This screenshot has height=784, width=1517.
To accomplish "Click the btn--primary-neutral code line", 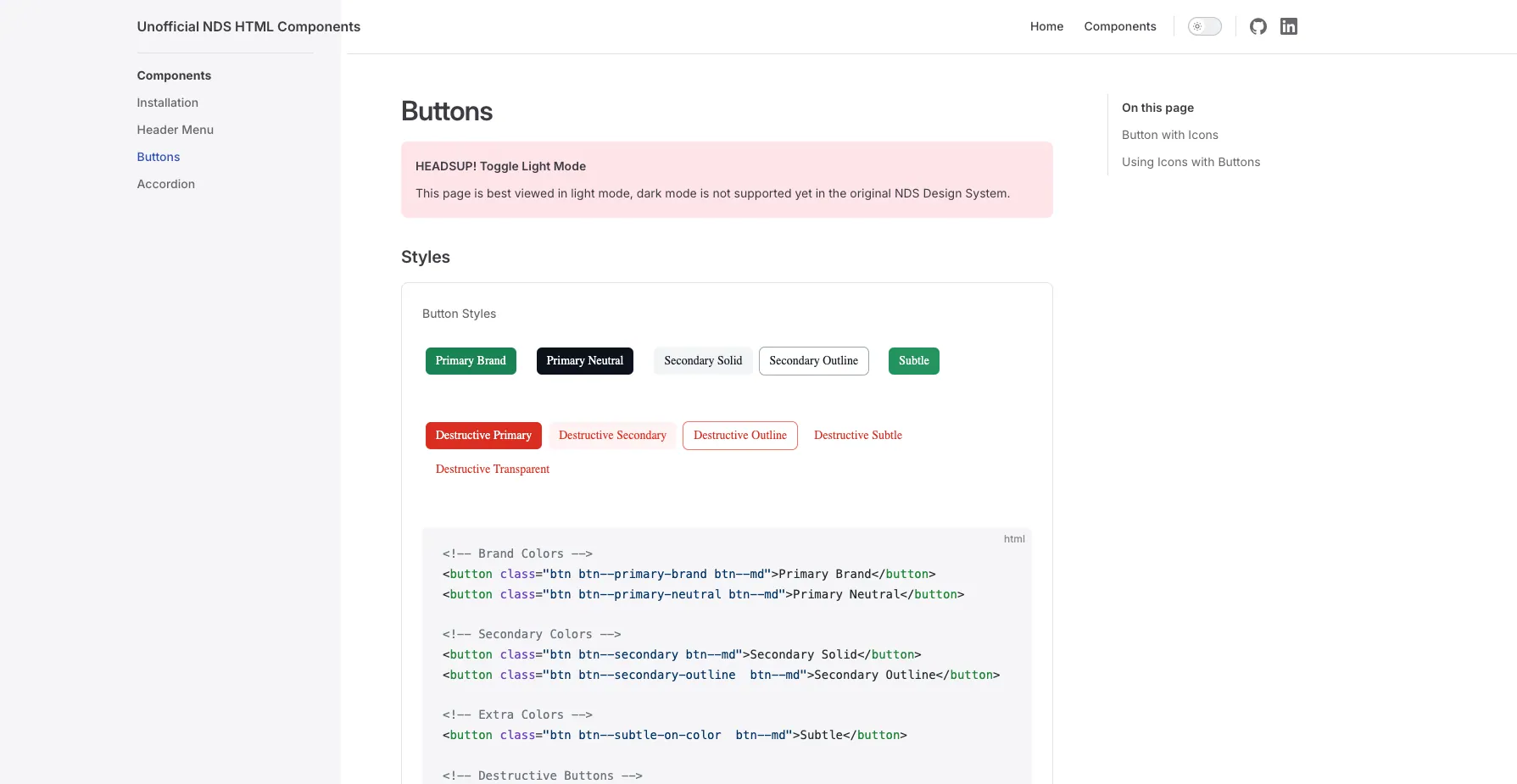I will tap(703, 594).
